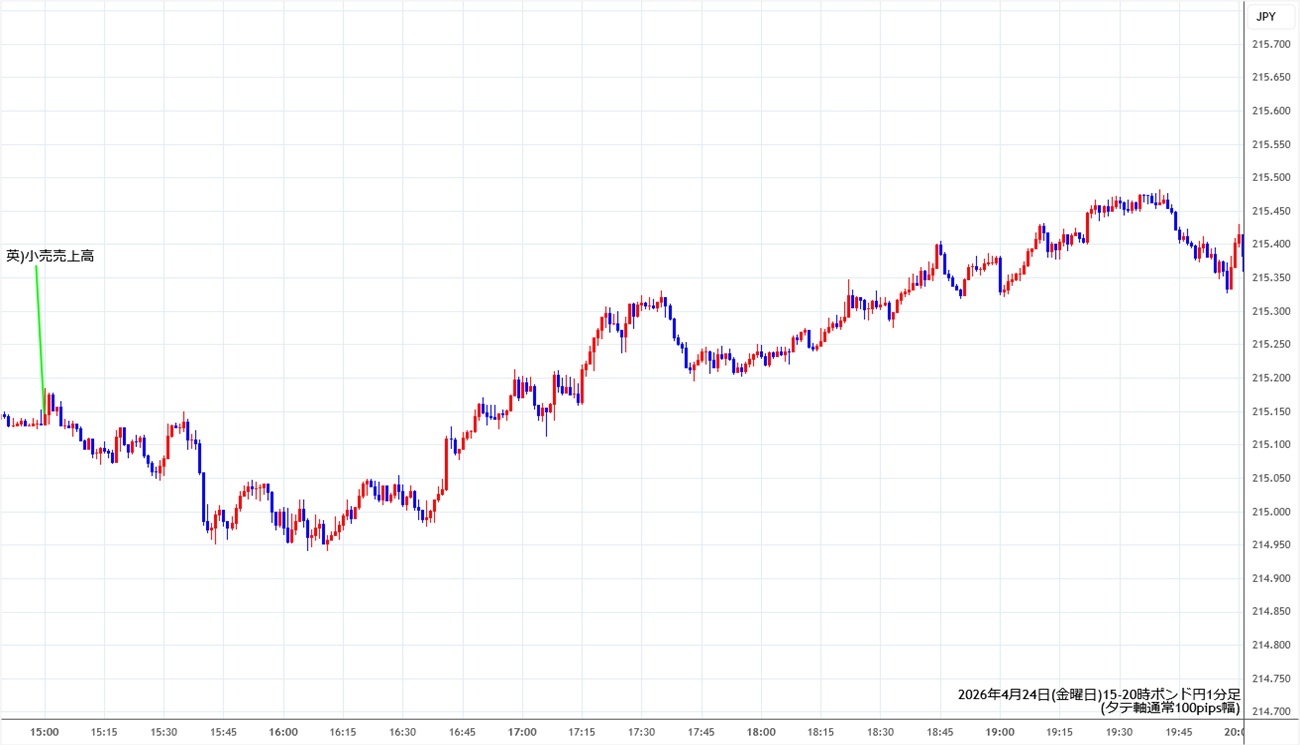Click the 215.000 price axis label
Screen dimensions: 1300x745
coord(1269,512)
